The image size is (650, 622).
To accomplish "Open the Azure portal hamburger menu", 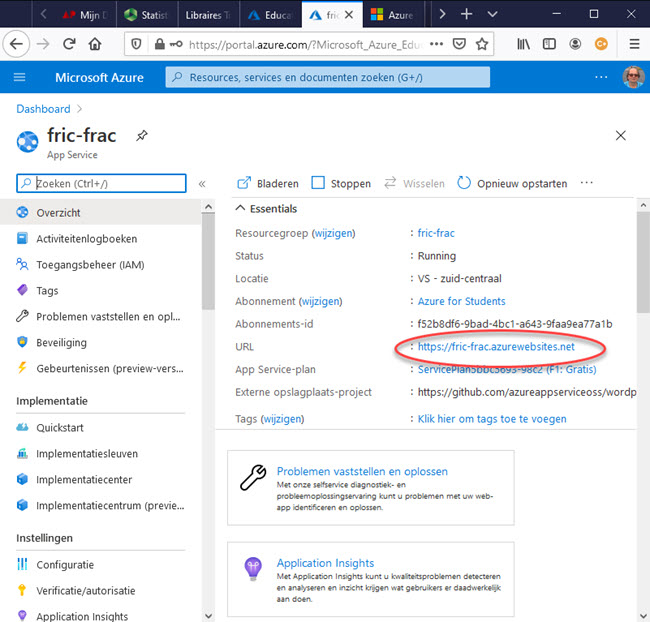I will (x=20, y=78).
